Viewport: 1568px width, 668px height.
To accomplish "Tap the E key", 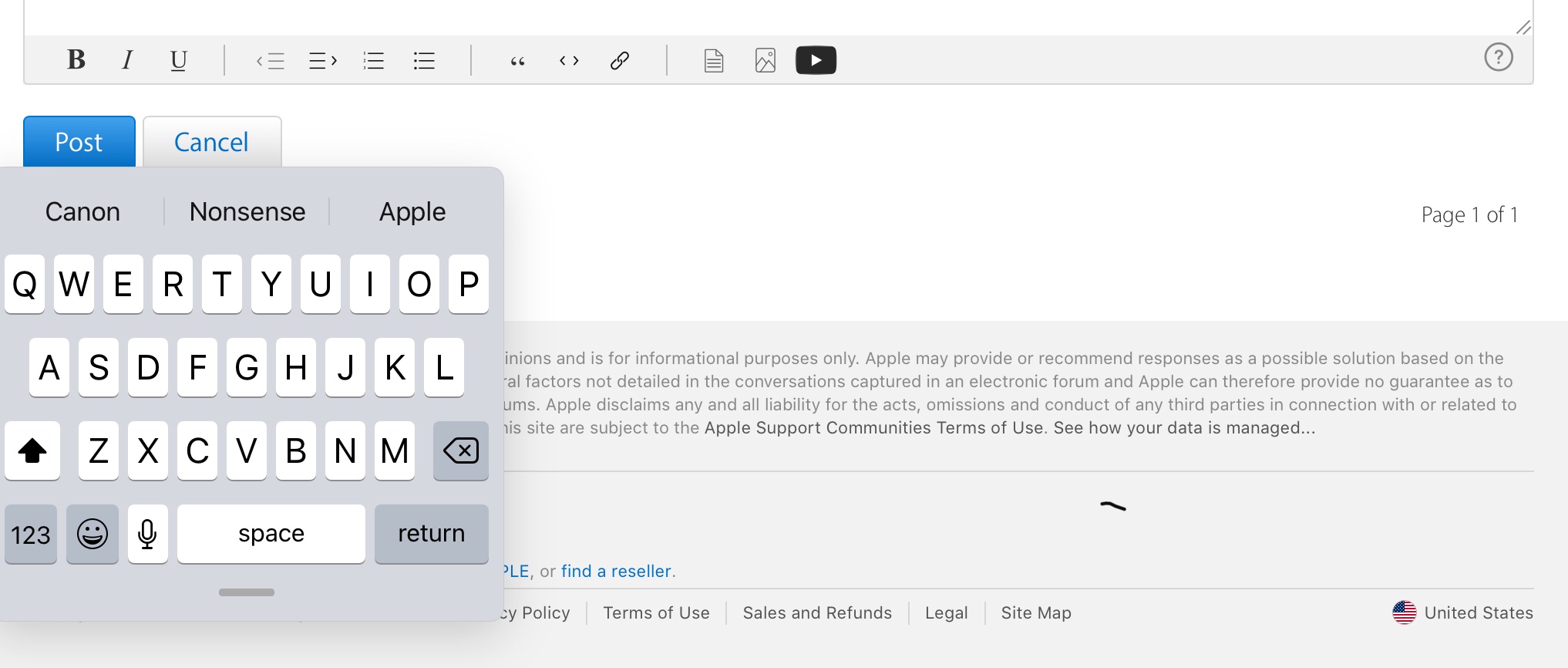I will [x=123, y=284].
